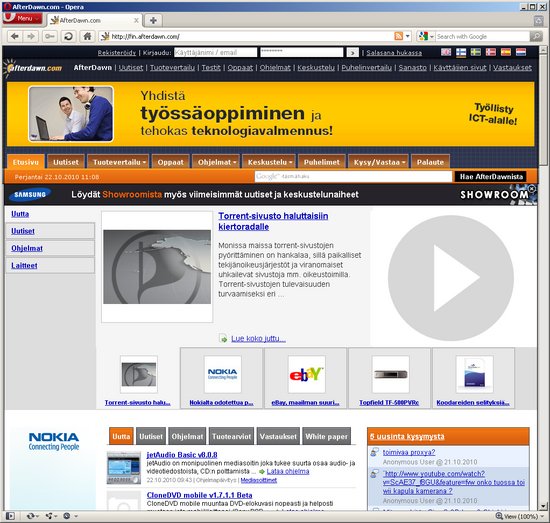Click the search magnifier button in toolbar
This screenshot has width=550, height=523.
(x=536, y=36)
